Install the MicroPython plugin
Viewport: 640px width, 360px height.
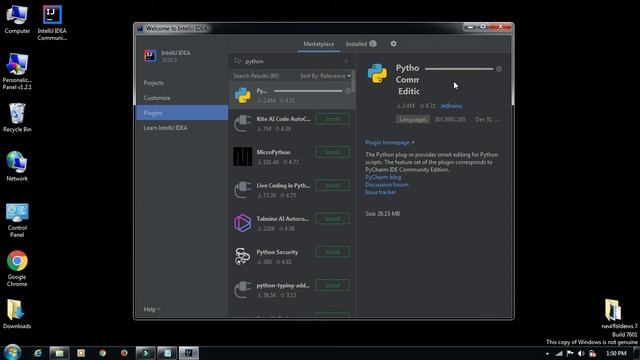(x=333, y=152)
